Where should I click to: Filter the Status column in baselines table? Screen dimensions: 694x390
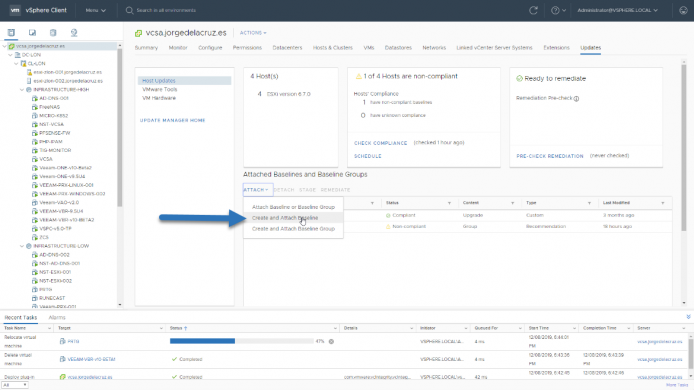click(x=449, y=203)
